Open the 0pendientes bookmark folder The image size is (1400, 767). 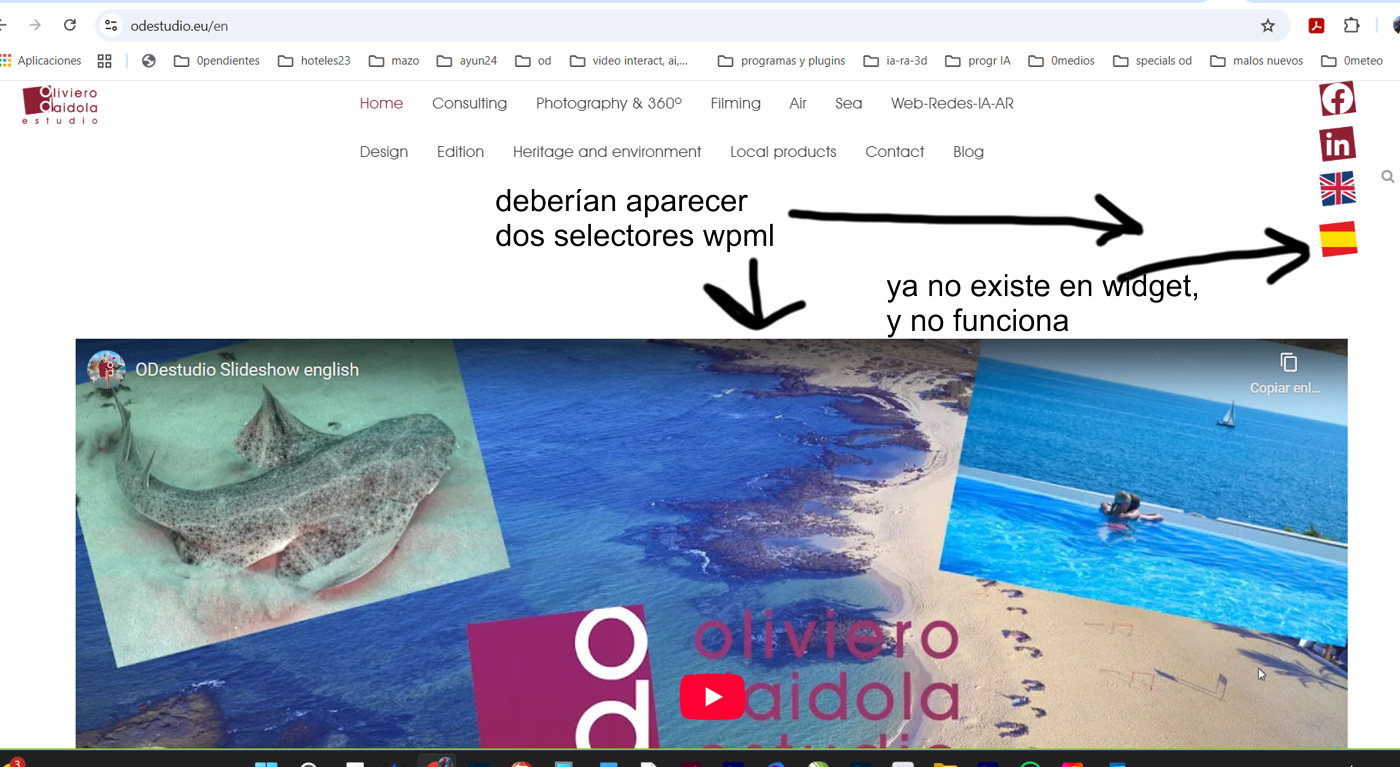pos(217,61)
